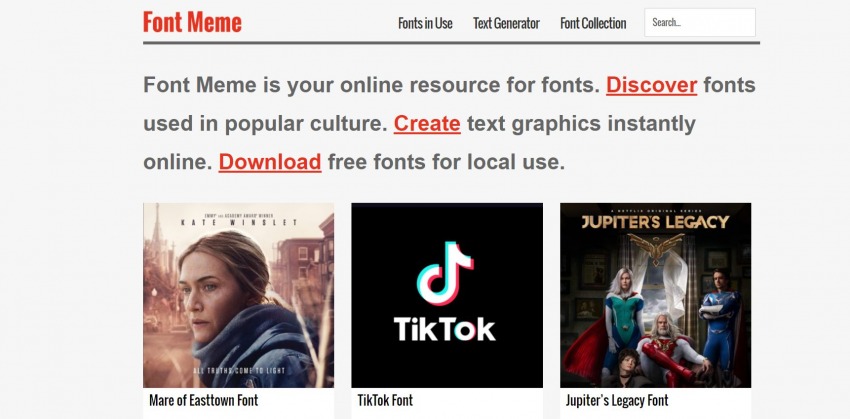Follow the Discover link

click(x=652, y=85)
